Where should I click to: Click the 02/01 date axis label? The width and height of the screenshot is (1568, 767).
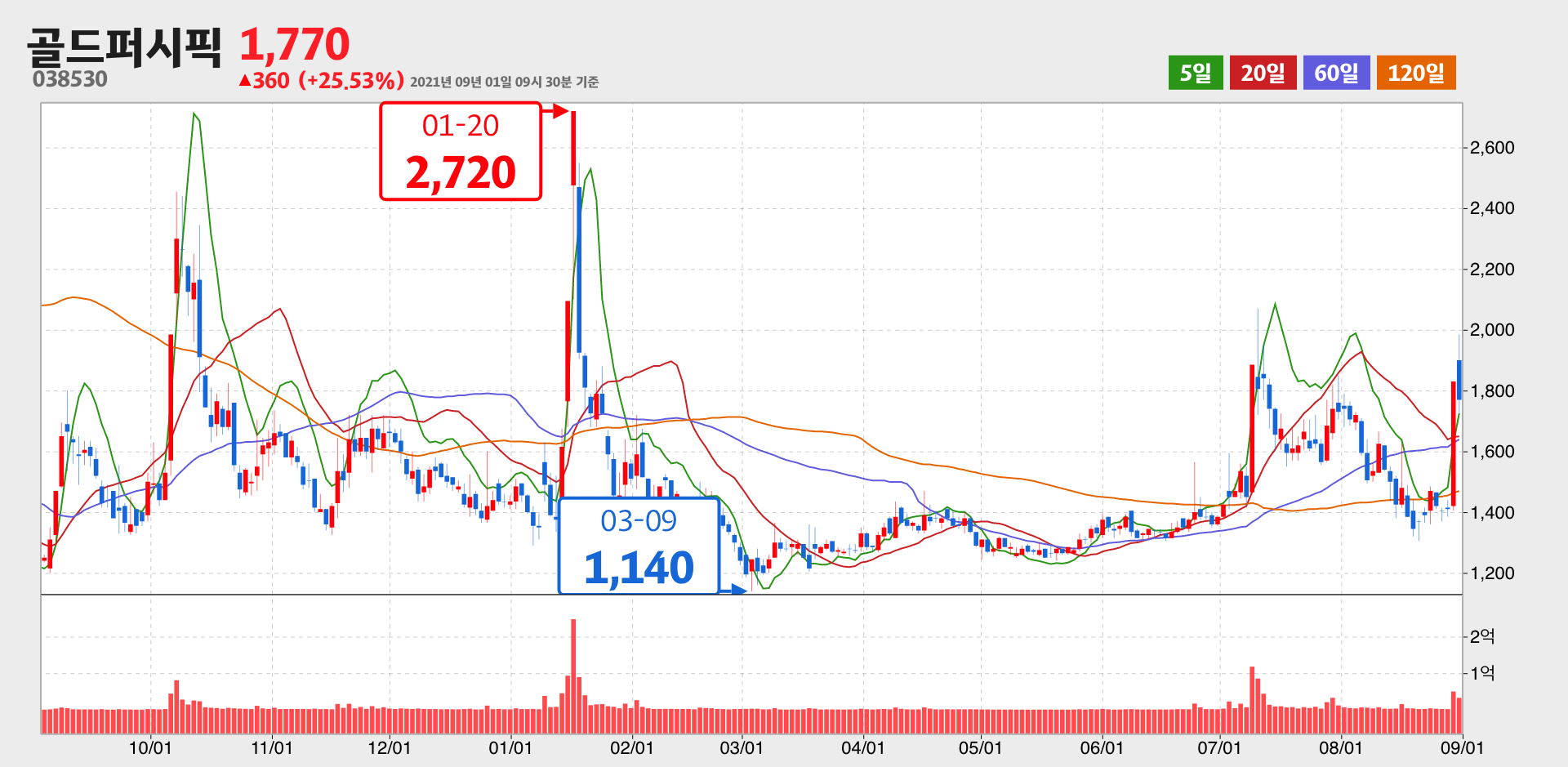[632, 748]
